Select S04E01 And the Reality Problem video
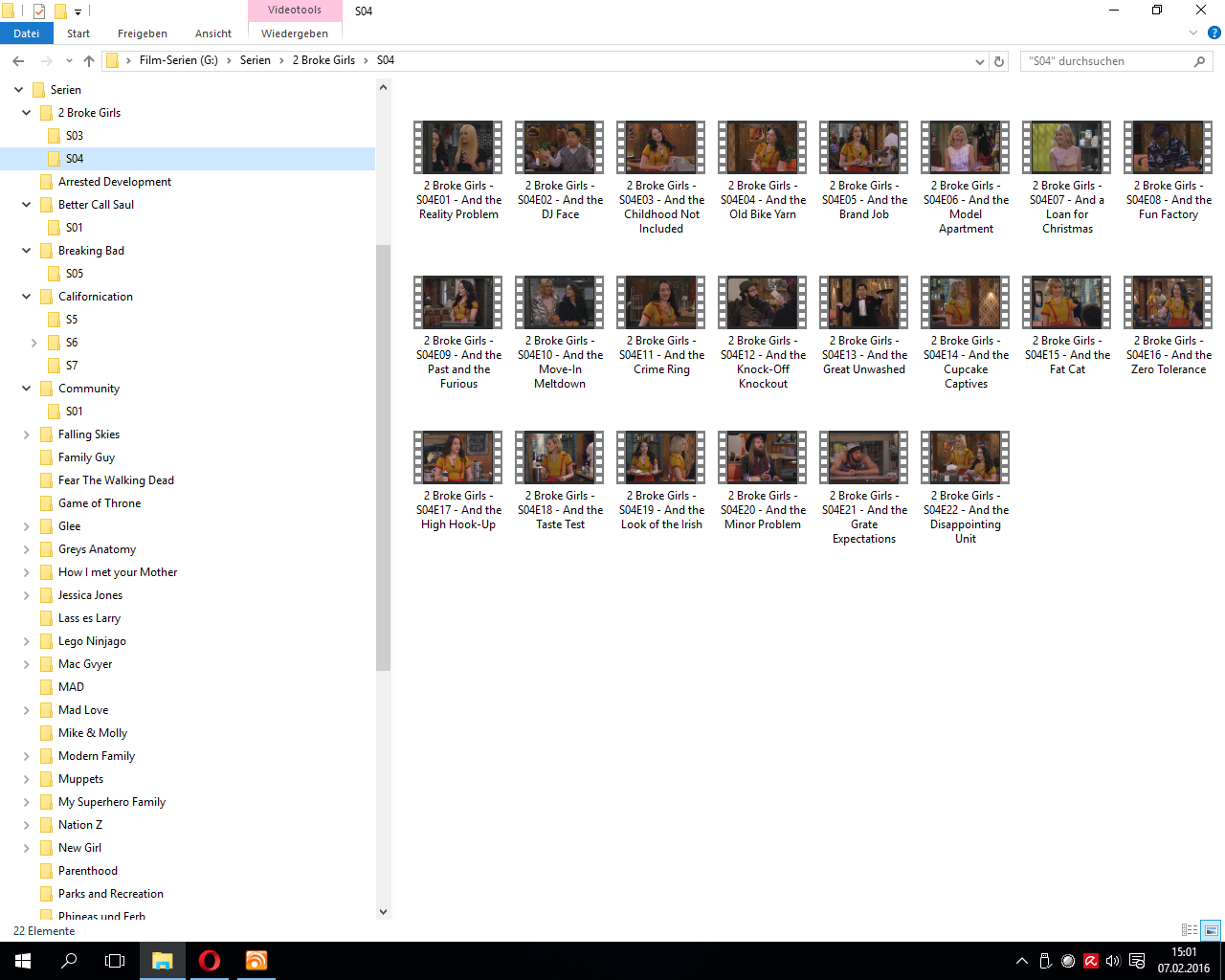Screen dimensions: 1225x980 click(x=458, y=170)
